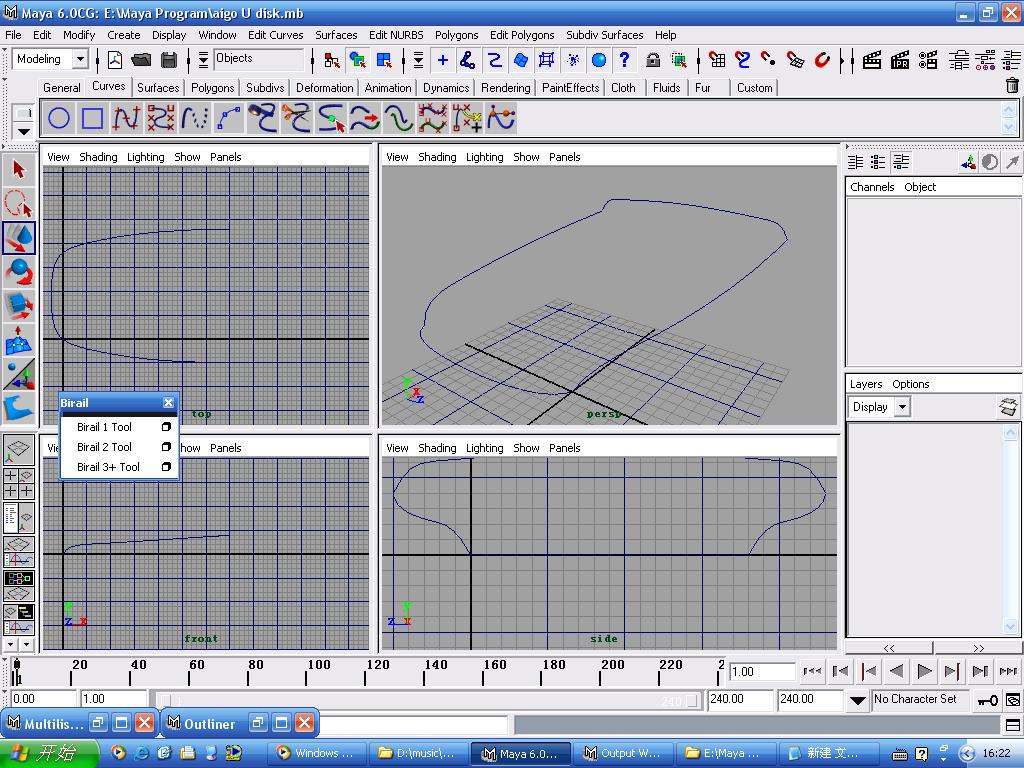Screen dimensions: 1024x768
Task: Click the current frame field 1.00
Action: point(761,671)
